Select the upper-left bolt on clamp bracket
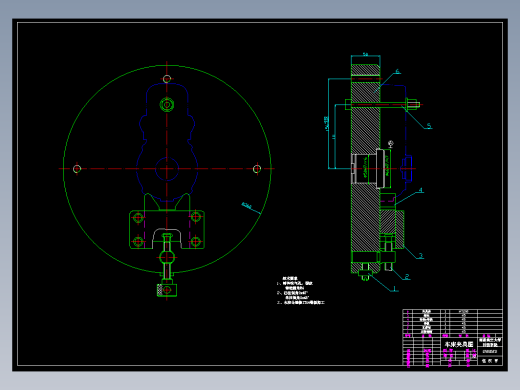Image resolution: width=520 pixels, height=390 pixels. (138, 218)
